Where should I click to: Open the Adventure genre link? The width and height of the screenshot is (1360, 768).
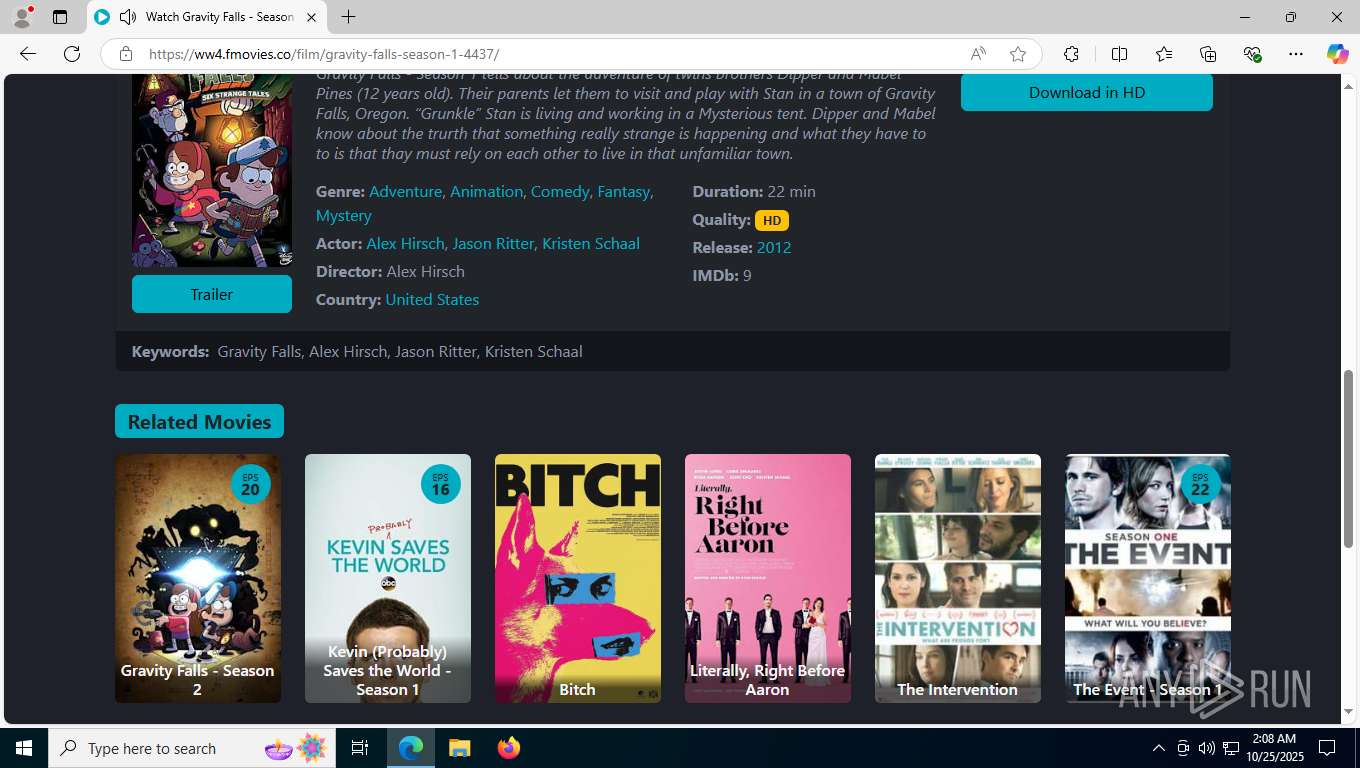(405, 191)
